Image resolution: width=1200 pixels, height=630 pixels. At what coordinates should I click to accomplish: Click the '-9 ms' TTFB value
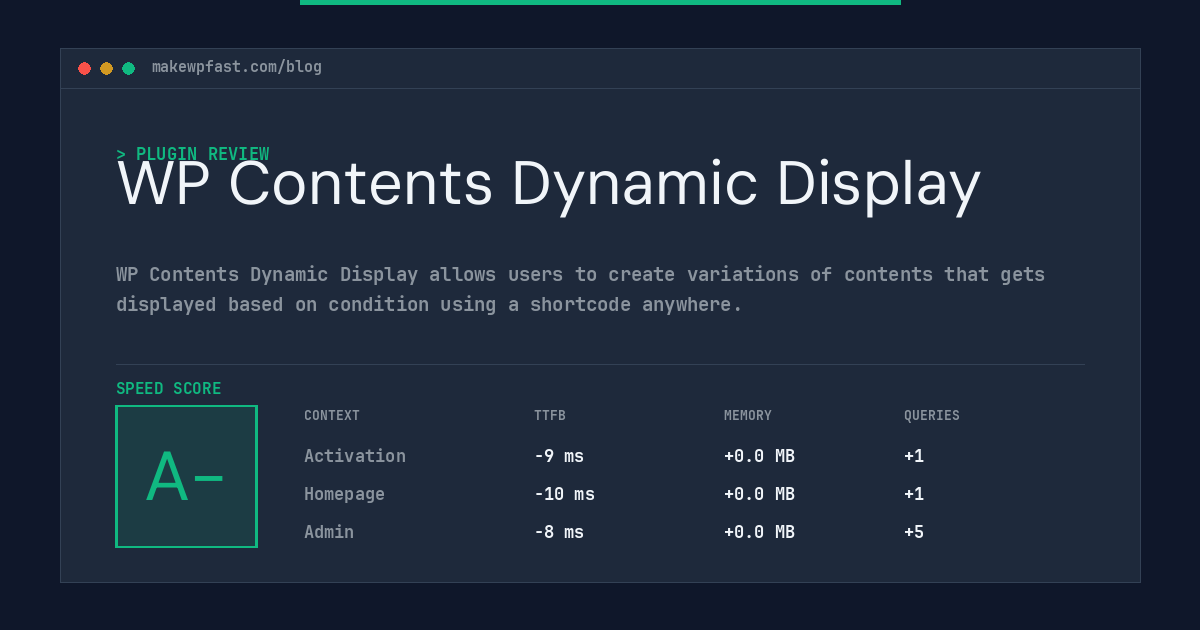pyautogui.click(x=559, y=456)
